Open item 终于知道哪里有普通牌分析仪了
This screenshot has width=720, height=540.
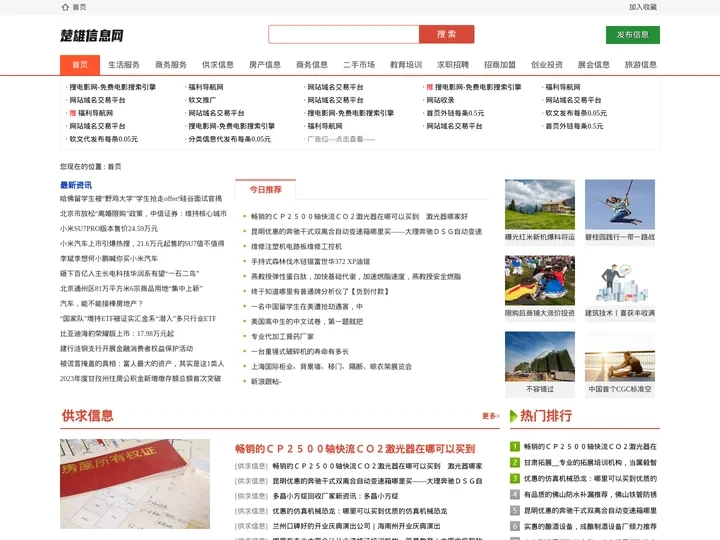(320, 291)
